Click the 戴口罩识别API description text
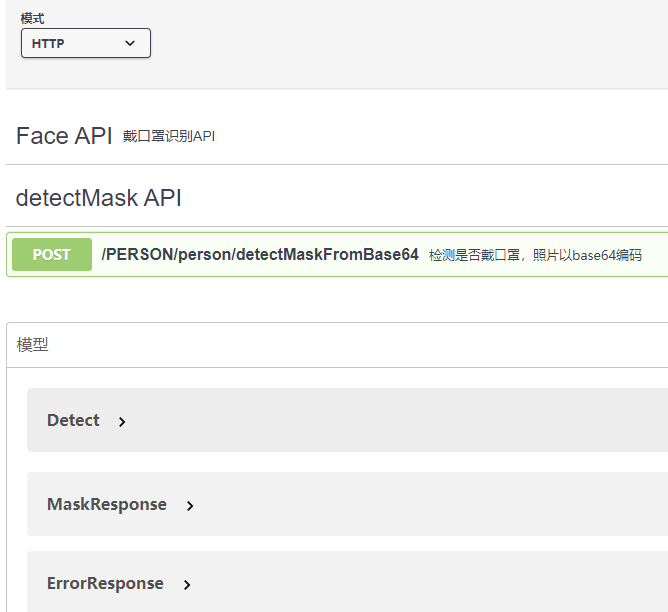The width and height of the screenshot is (668, 612). 169,136
